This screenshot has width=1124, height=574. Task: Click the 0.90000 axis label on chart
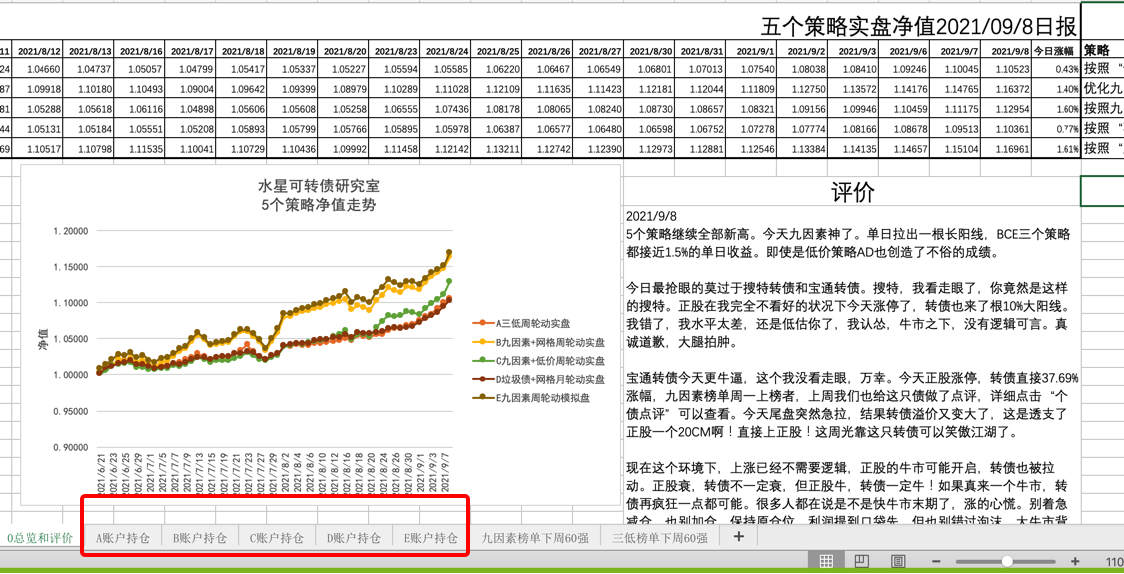click(x=70, y=447)
